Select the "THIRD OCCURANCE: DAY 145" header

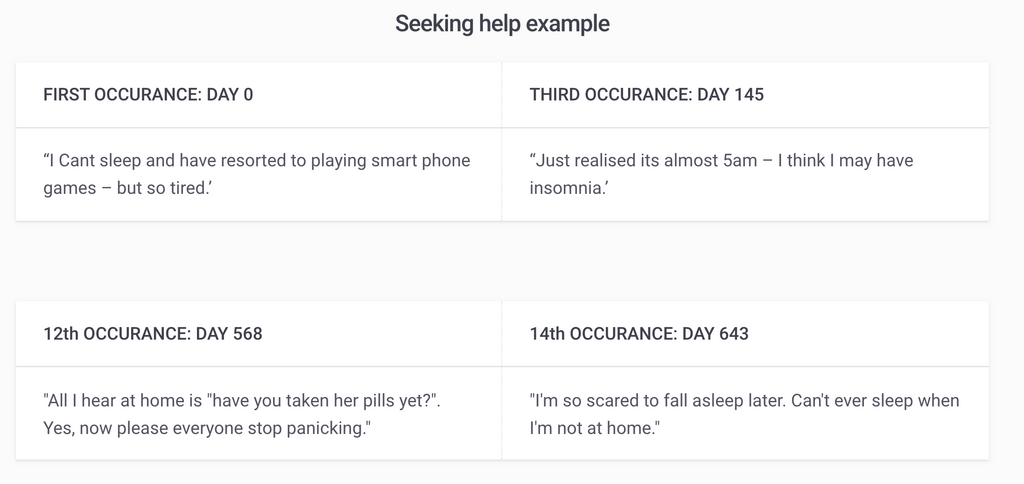click(x=646, y=95)
